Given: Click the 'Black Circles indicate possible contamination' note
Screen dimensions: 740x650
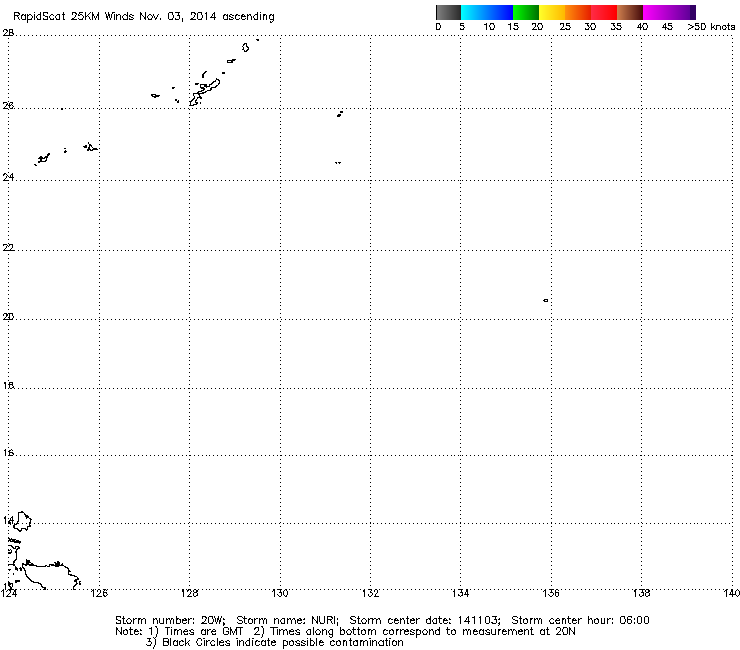Looking at the screenshot, I should pyautogui.click(x=283, y=642).
